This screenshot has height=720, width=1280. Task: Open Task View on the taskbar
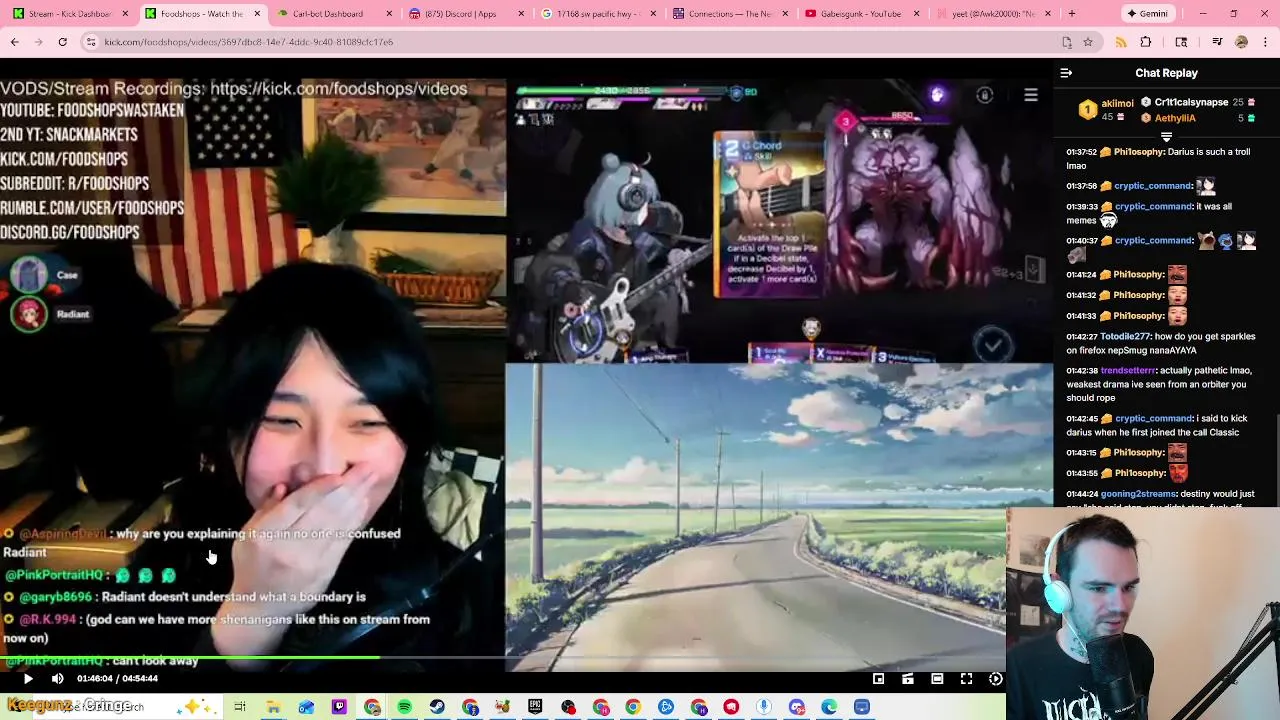[x=240, y=707]
